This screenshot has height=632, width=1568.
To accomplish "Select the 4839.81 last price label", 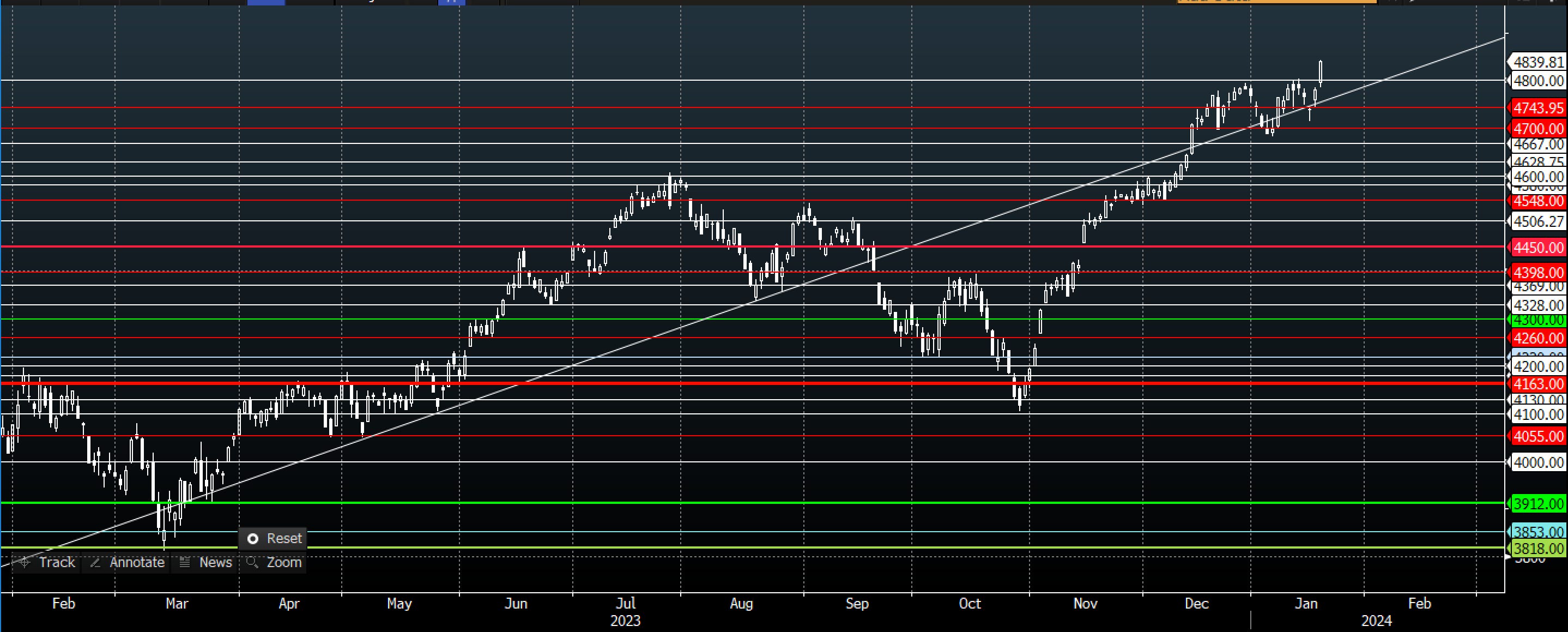I will point(1537,62).
